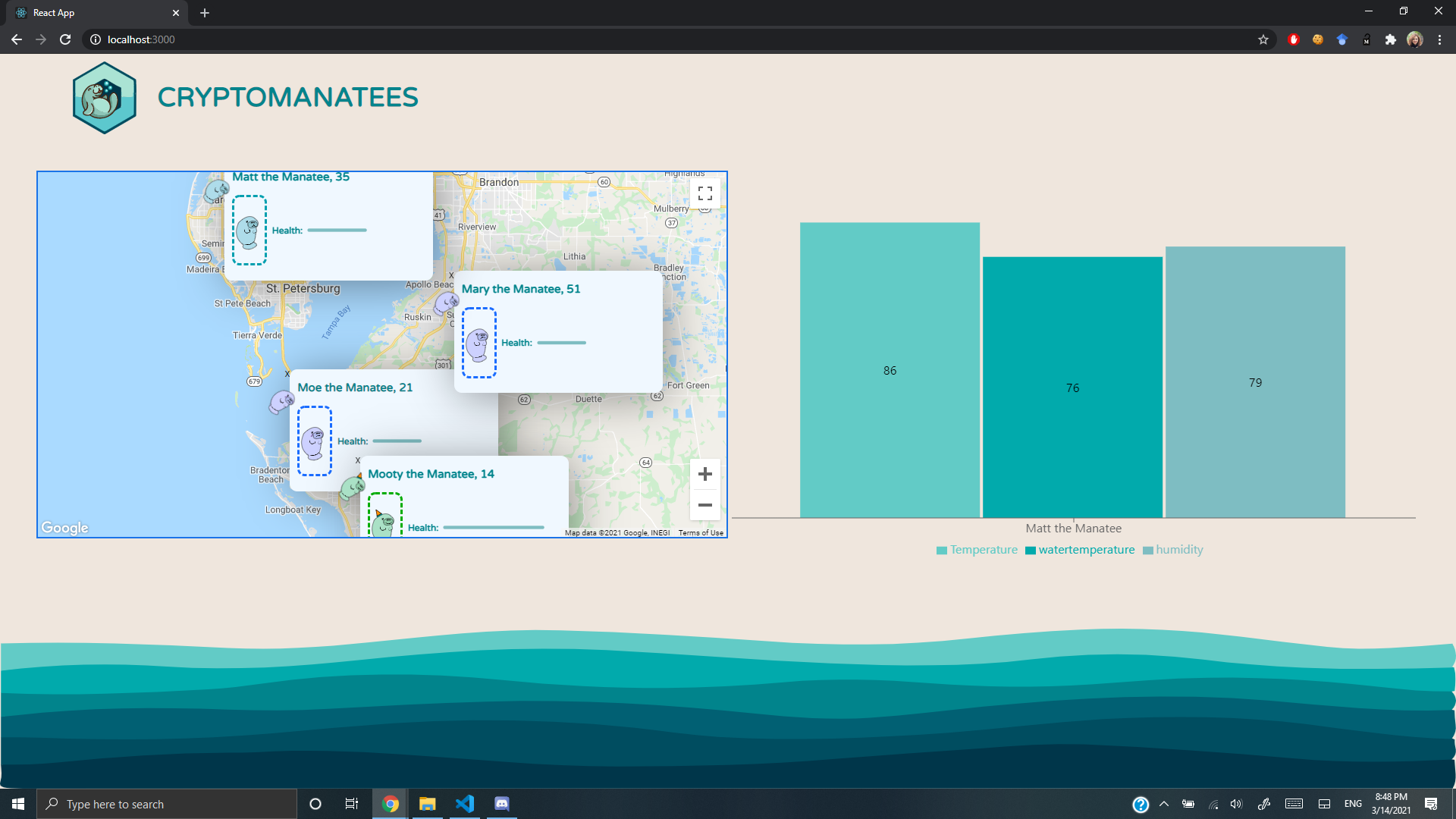Click the Google logo on map
The height and width of the screenshot is (819, 1456).
click(x=64, y=528)
